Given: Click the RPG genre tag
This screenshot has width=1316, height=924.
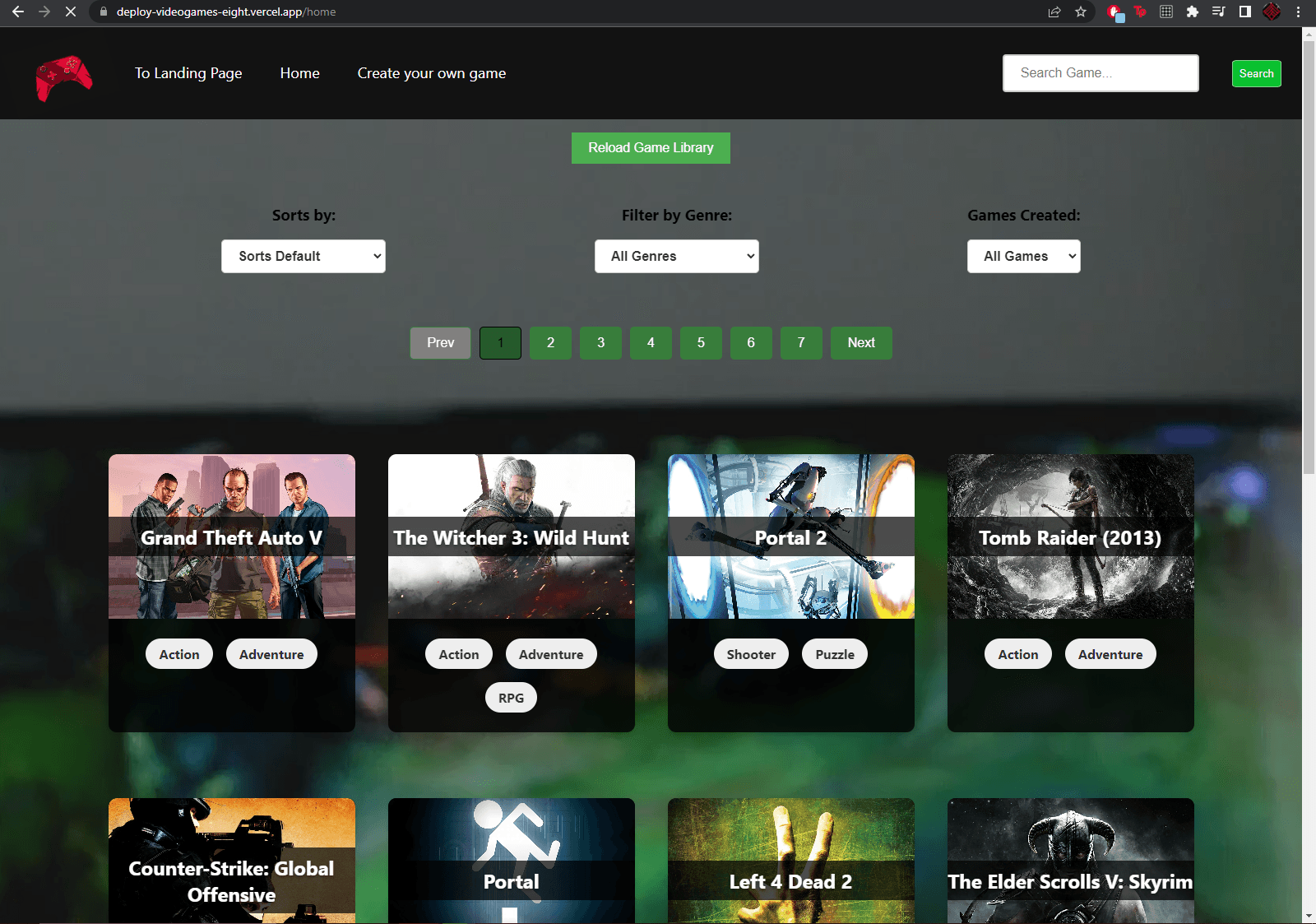Looking at the screenshot, I should pyautogui.click(x=511, y=698).
